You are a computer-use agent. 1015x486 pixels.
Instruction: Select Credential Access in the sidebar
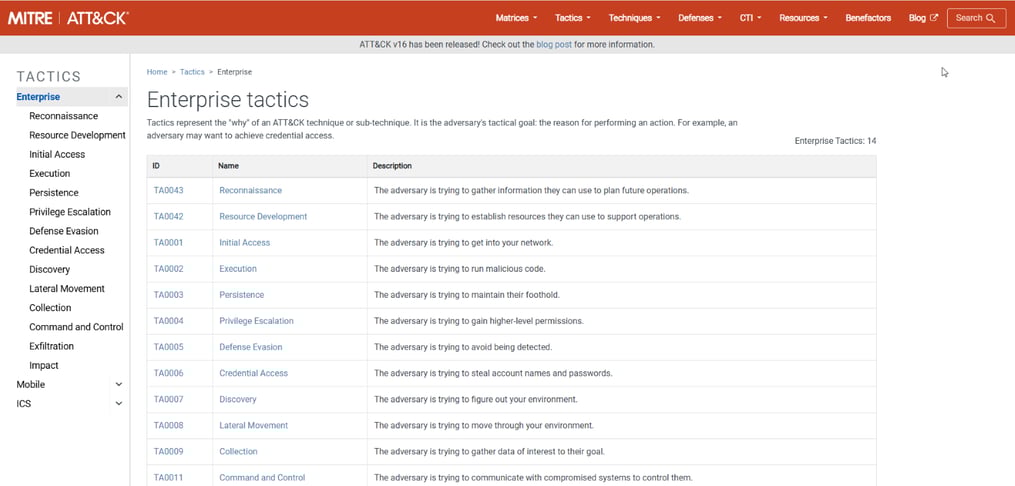(67, 250)
